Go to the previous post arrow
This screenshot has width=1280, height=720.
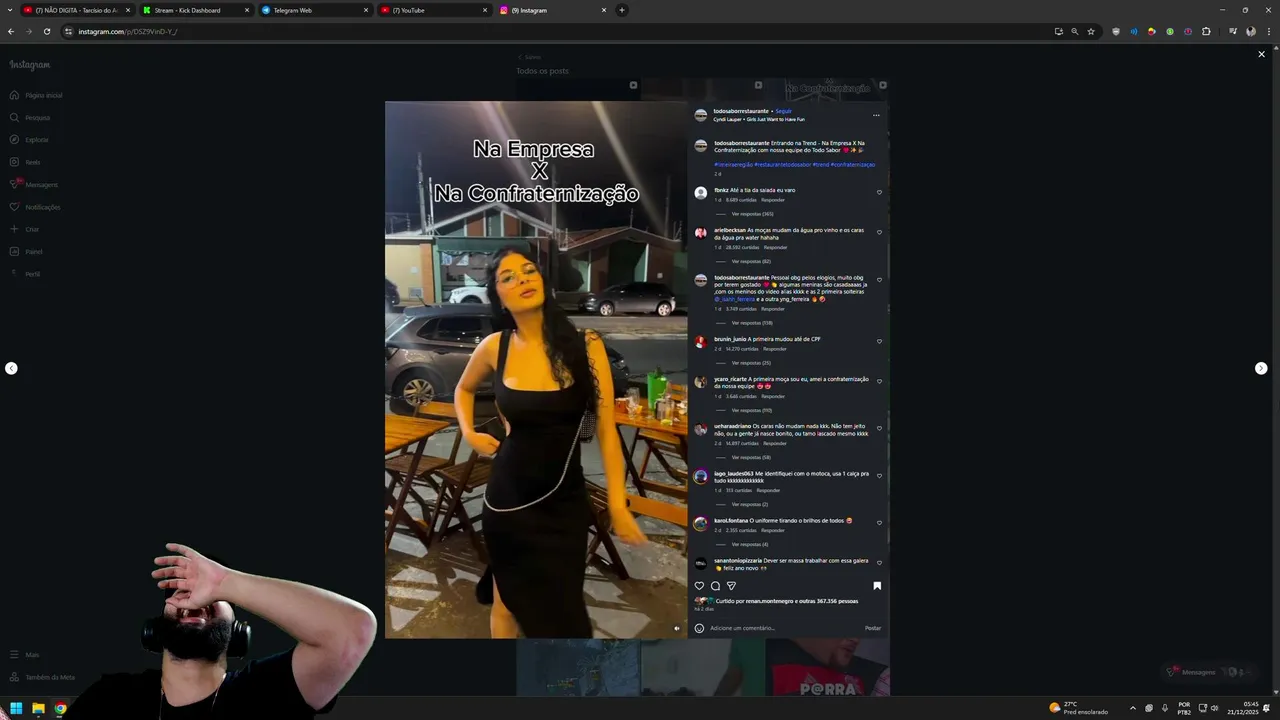click(x=11, y=368)
